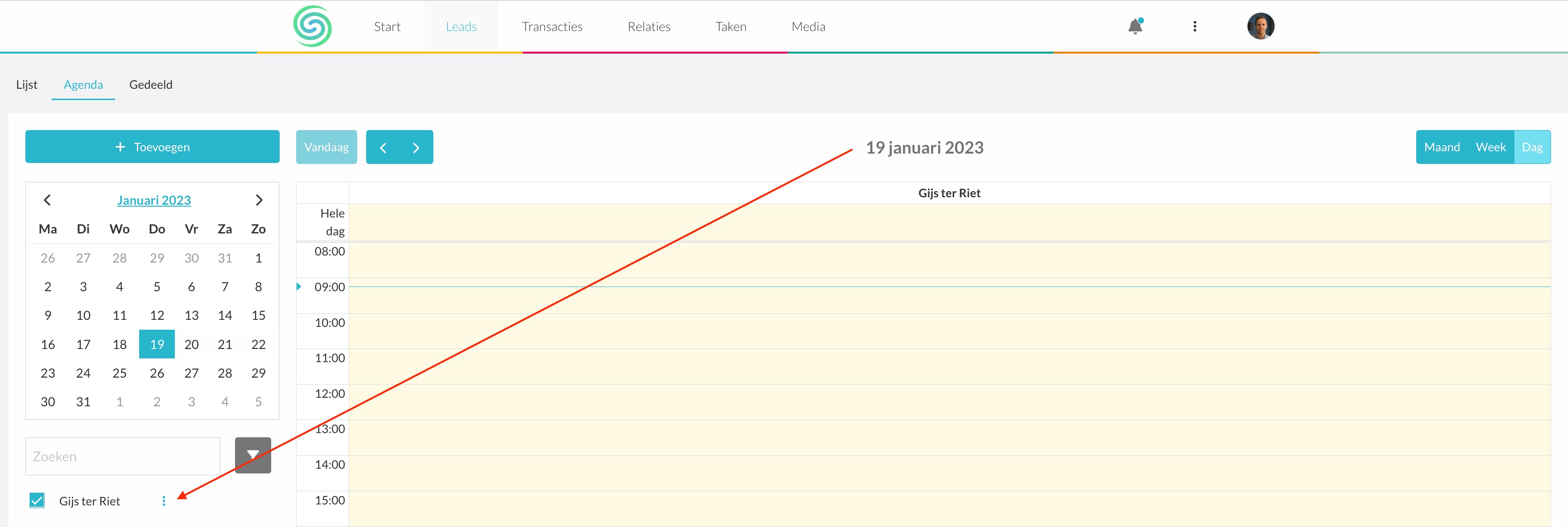Choose day 25 in the mini calendar
The image size is (1568, 527).
coord(119,373)
